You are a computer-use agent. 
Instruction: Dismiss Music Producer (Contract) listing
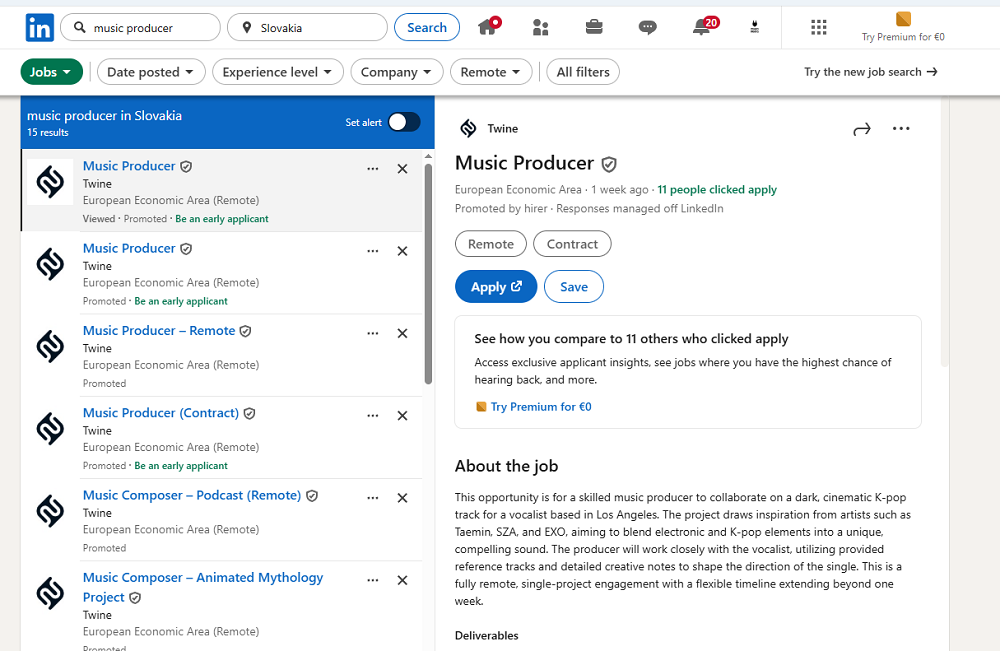point(402,416)
